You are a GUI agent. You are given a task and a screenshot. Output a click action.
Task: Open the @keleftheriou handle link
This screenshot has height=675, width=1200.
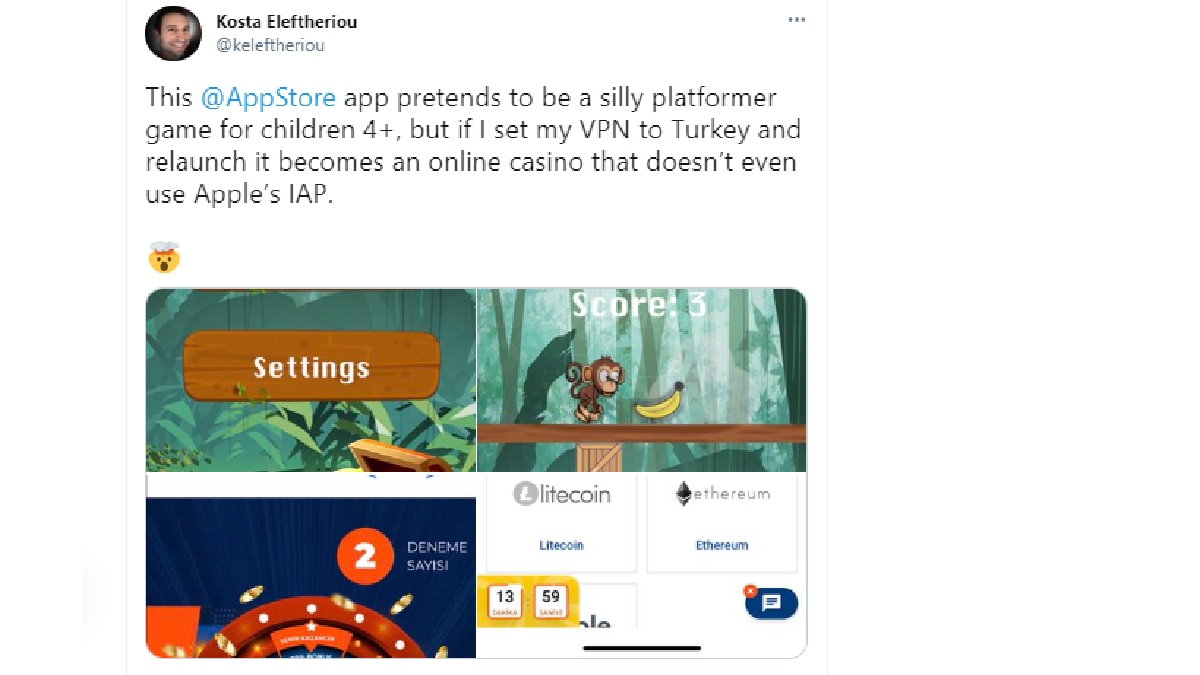271,45
